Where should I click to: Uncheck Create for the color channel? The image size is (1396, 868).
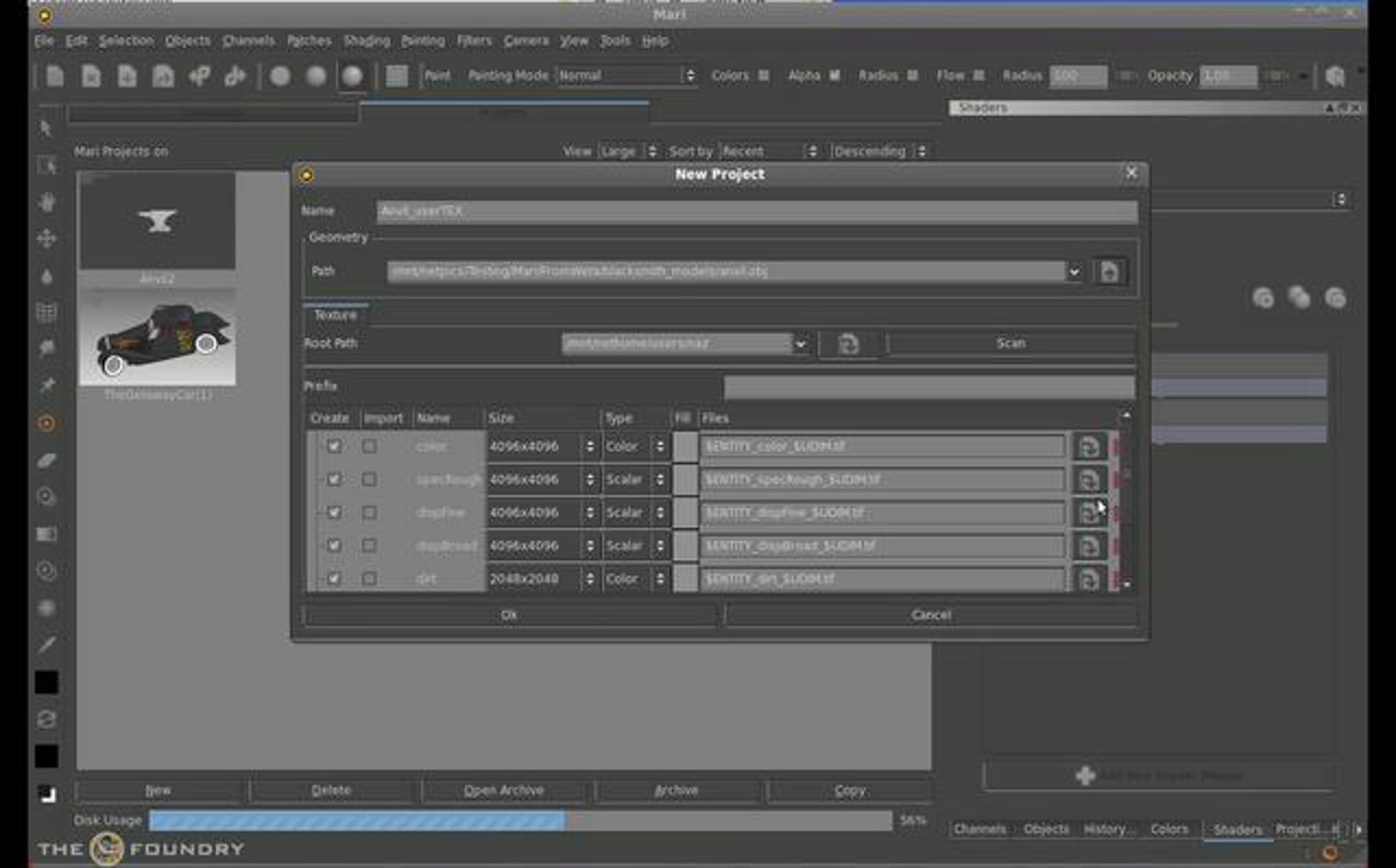[334, 446]
